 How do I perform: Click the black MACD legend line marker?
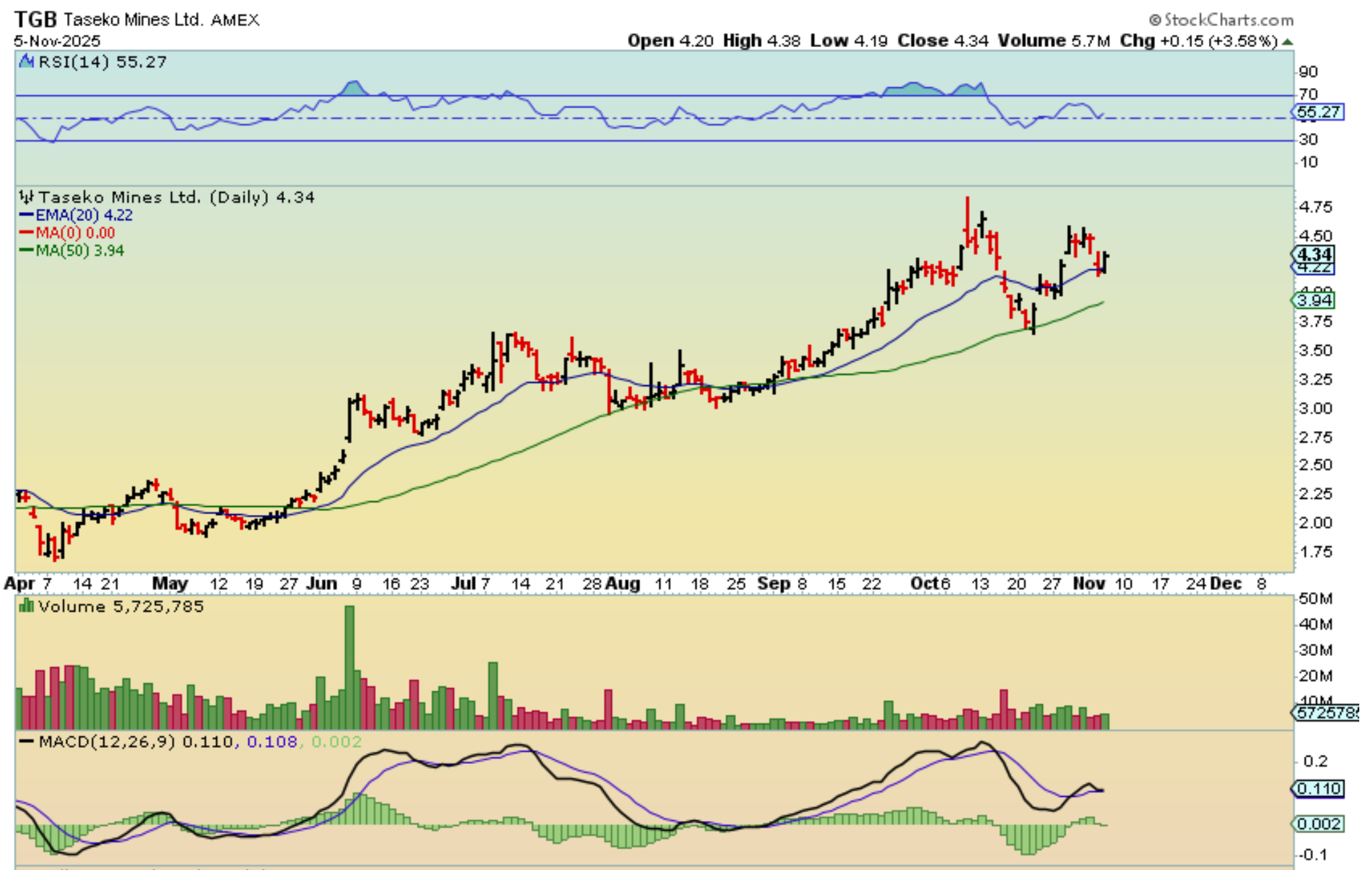(x=27, y=742)
